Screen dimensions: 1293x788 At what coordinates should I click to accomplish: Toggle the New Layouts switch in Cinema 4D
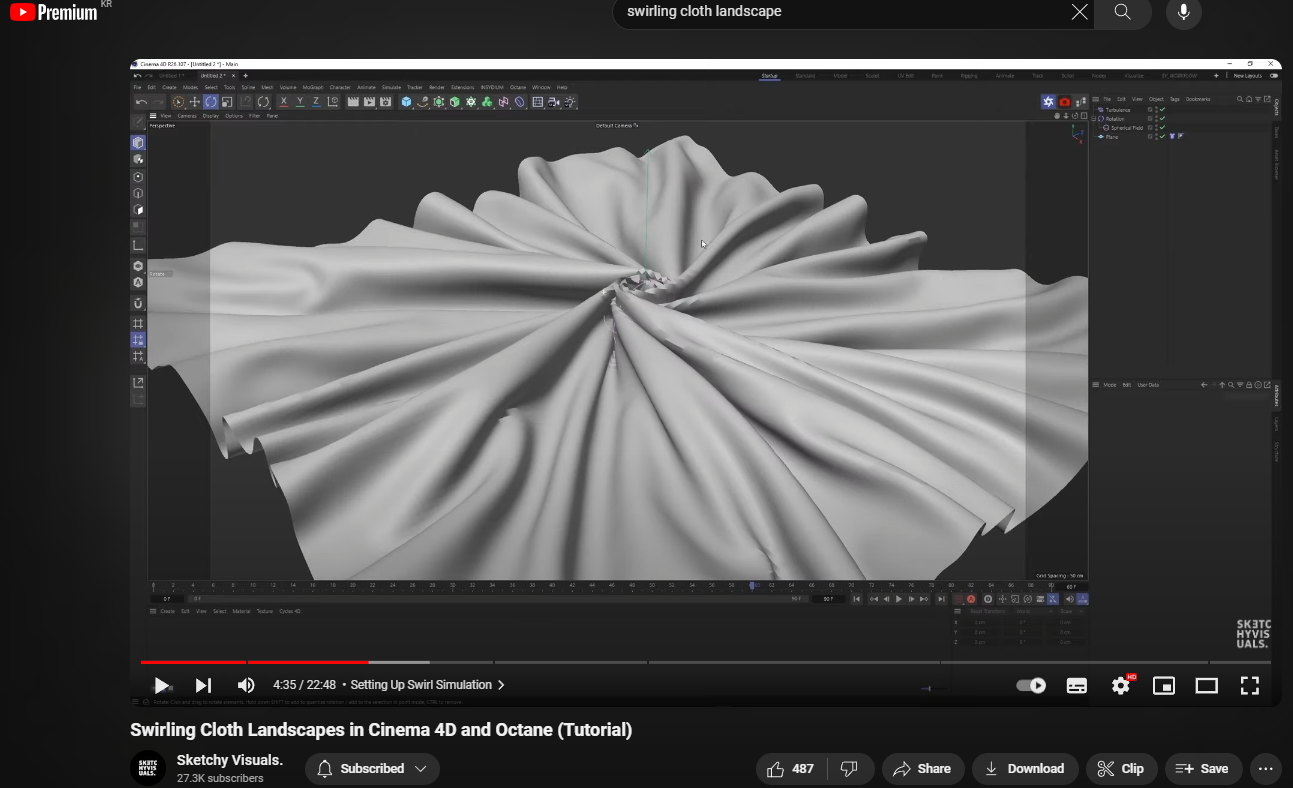click(x=1274, y=76)
